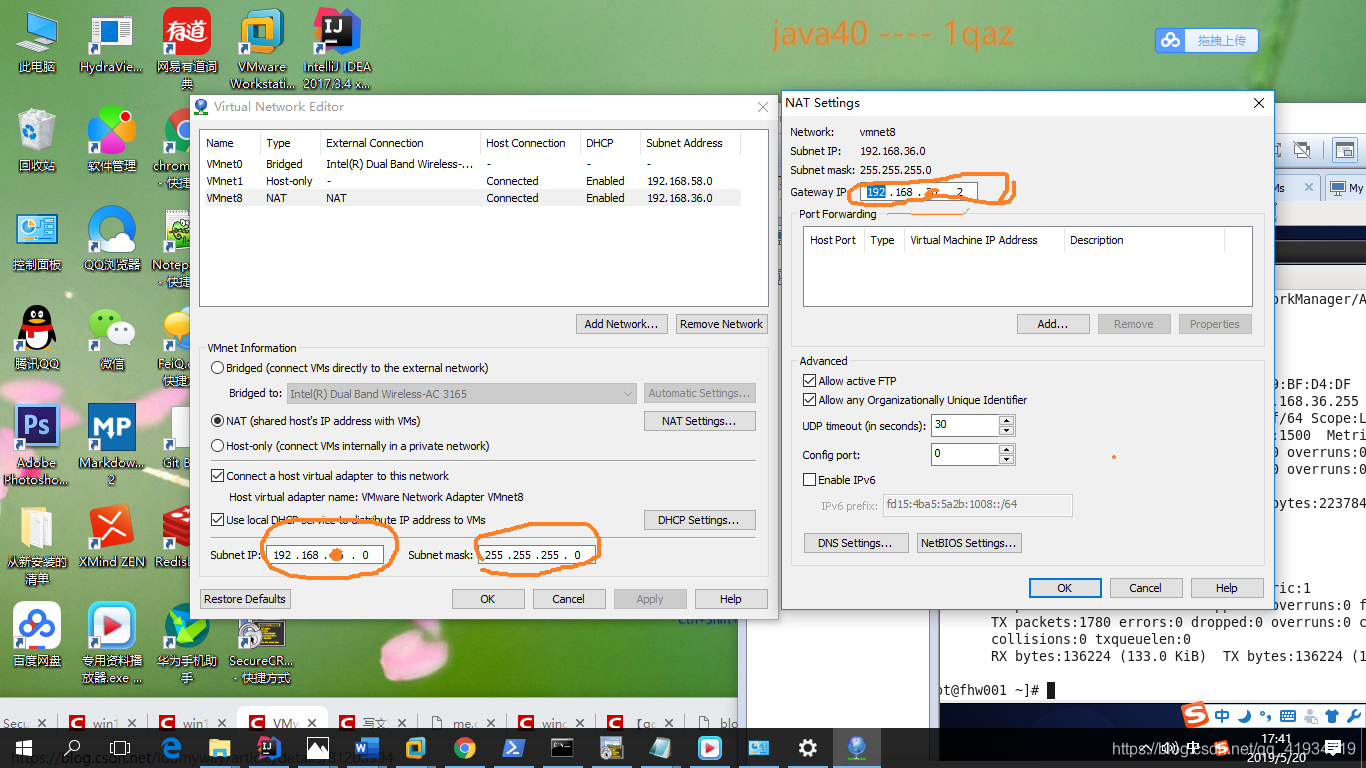This screenshot has width=1366, height=768.
Task: Launch QQ浏览器 desktop shortcut
Action: (111, 240)
